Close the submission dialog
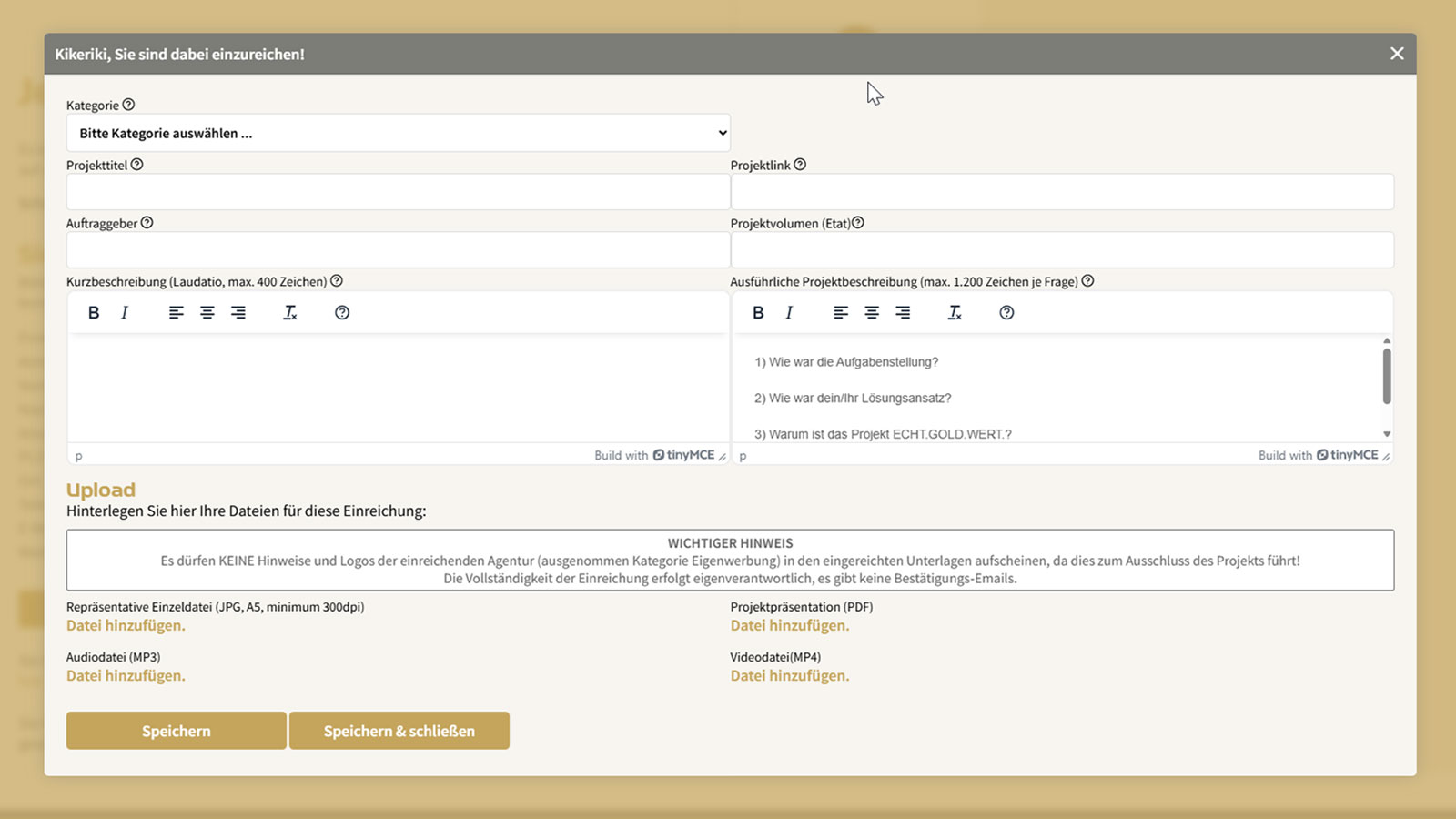This screenshot has width=1456, height=819. click(x=1397, y=54)
